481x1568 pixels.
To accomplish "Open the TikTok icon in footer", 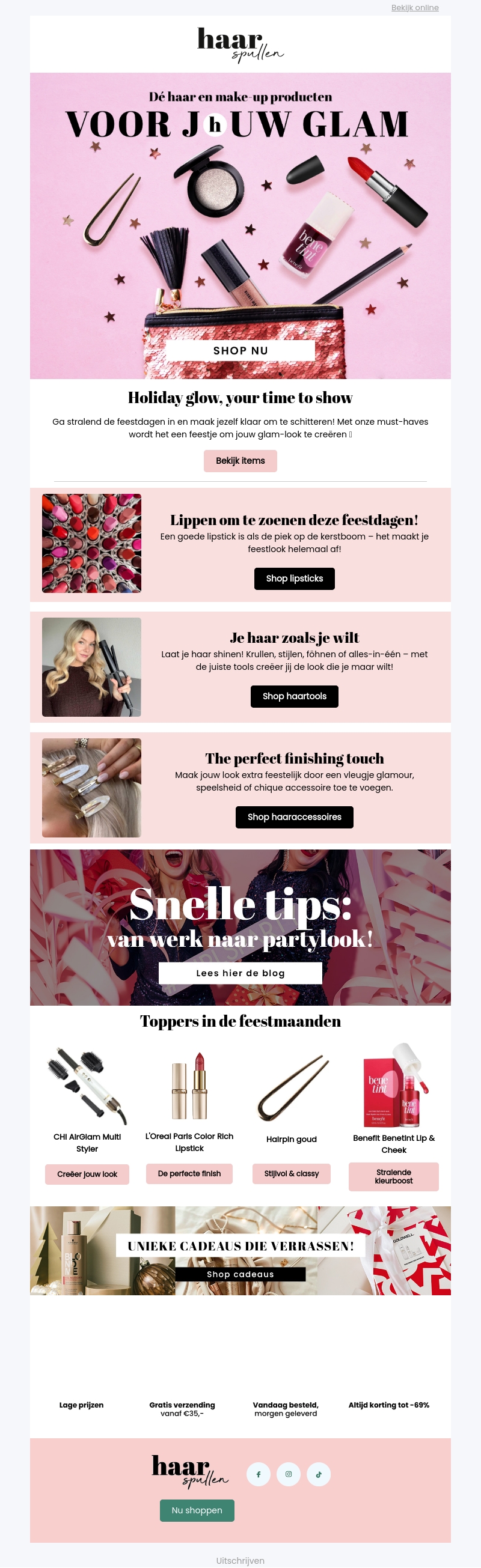I will (319, 1474).
